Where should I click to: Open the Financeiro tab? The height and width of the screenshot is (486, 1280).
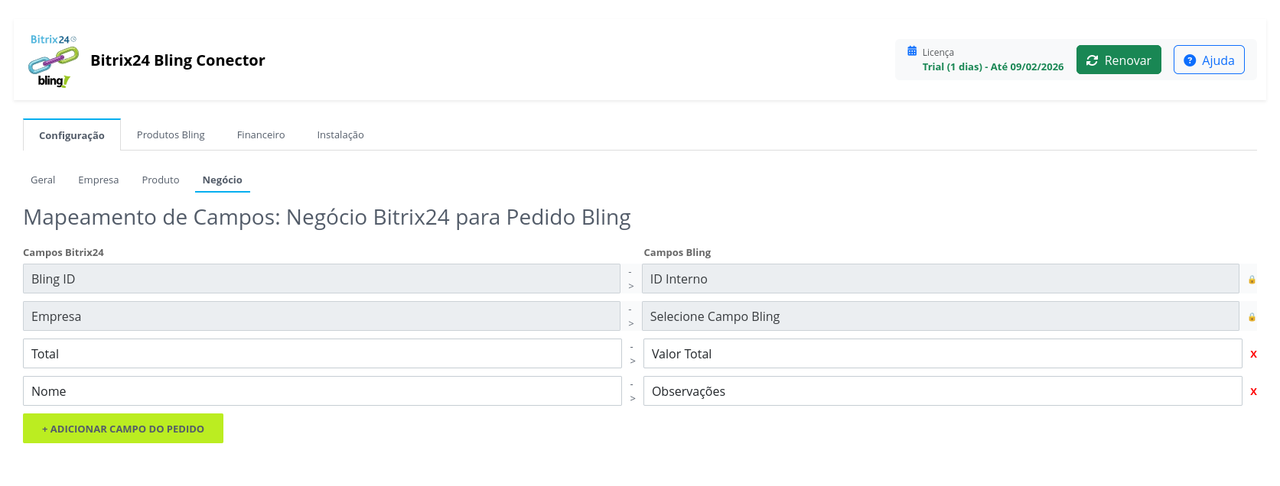(x=261, y=135)
